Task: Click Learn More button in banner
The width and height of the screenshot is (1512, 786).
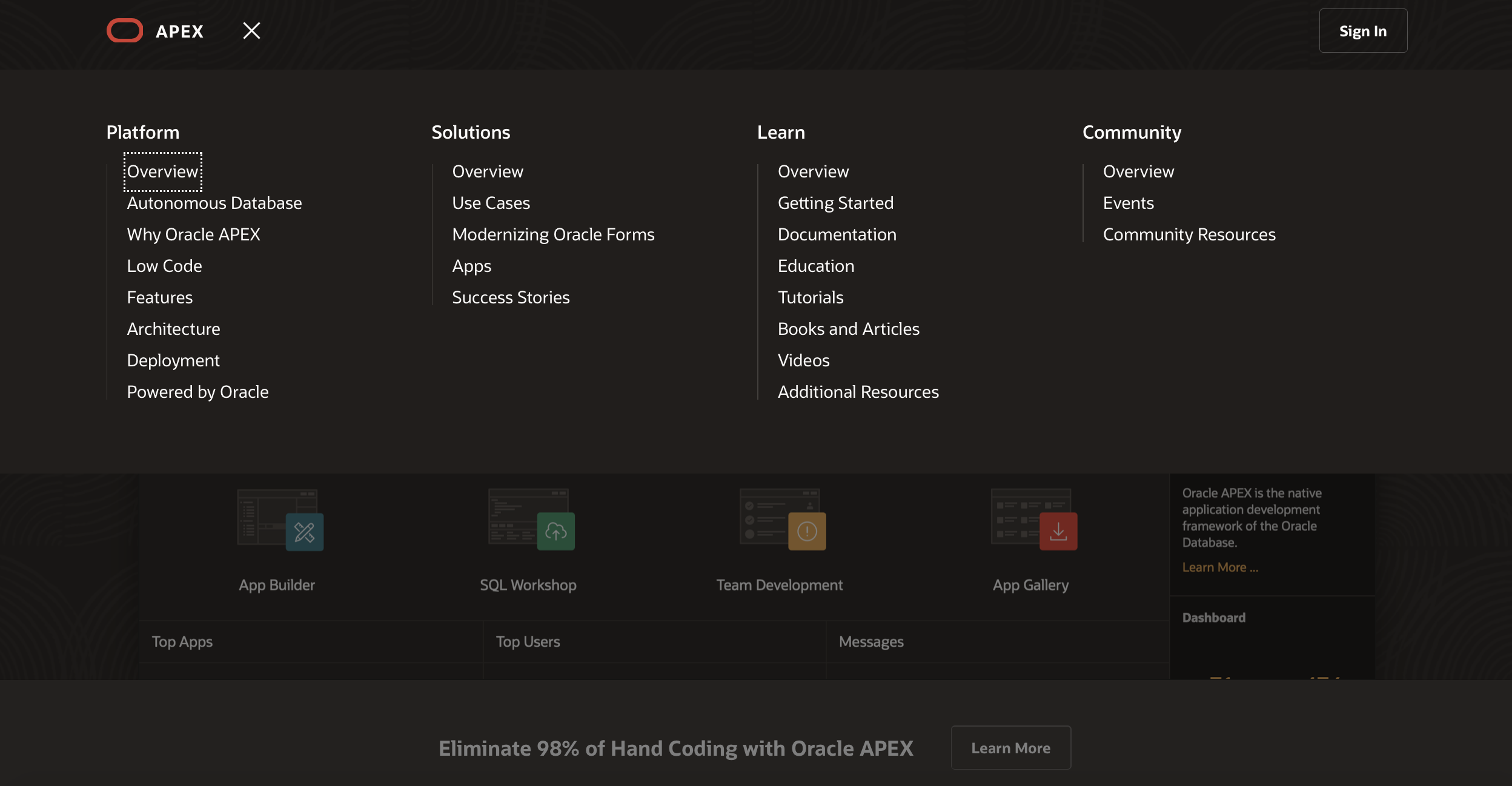Action: (x=1010, y=748)
